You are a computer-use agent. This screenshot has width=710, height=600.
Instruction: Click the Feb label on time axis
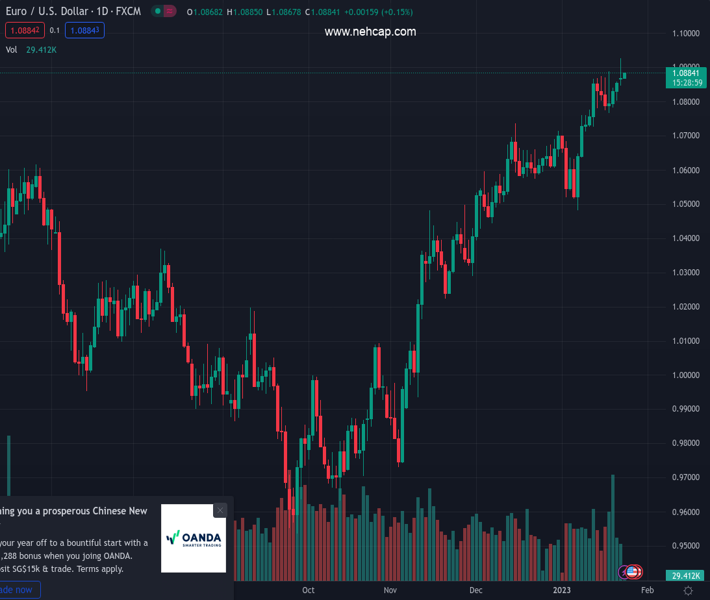pyautogui.click(x=647, y=590)
